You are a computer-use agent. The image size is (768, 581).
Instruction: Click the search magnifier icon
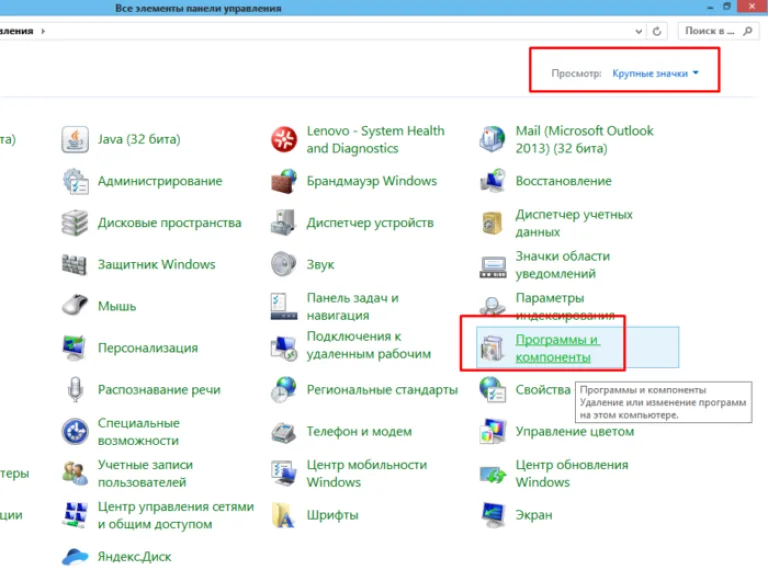coord(747,31)
